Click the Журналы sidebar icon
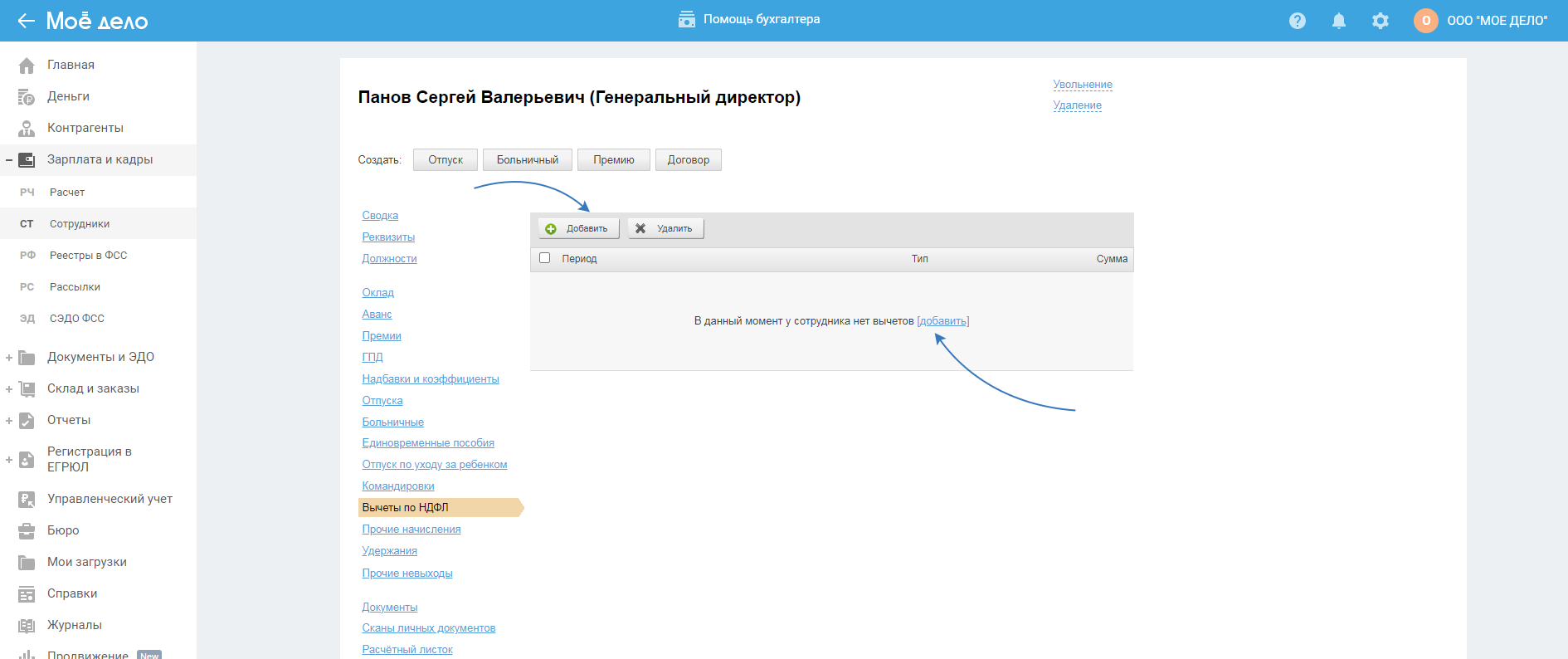This screenshot has width=1568, height=659. coord(27,625)
